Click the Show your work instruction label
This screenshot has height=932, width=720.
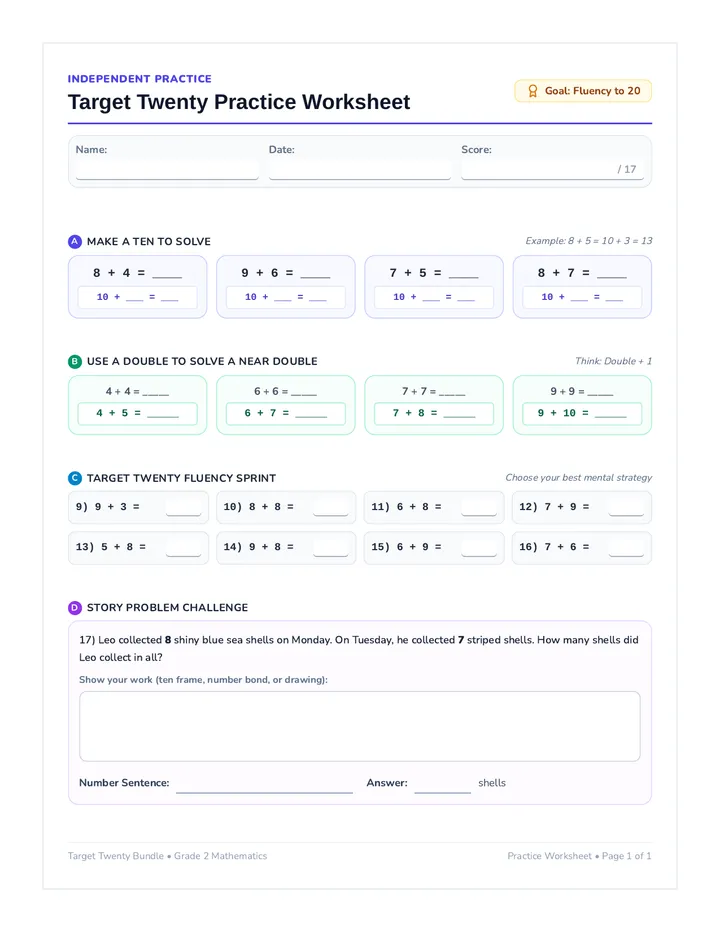[x=203, y=679]
